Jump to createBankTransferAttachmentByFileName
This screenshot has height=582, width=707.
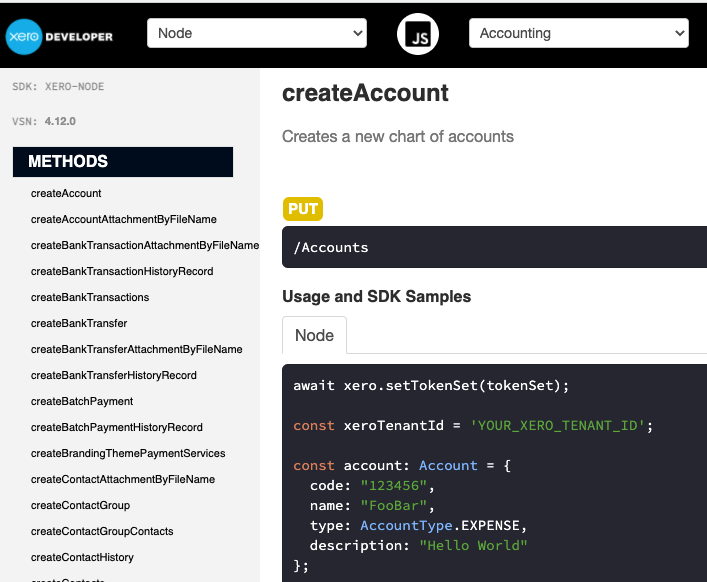136,349
